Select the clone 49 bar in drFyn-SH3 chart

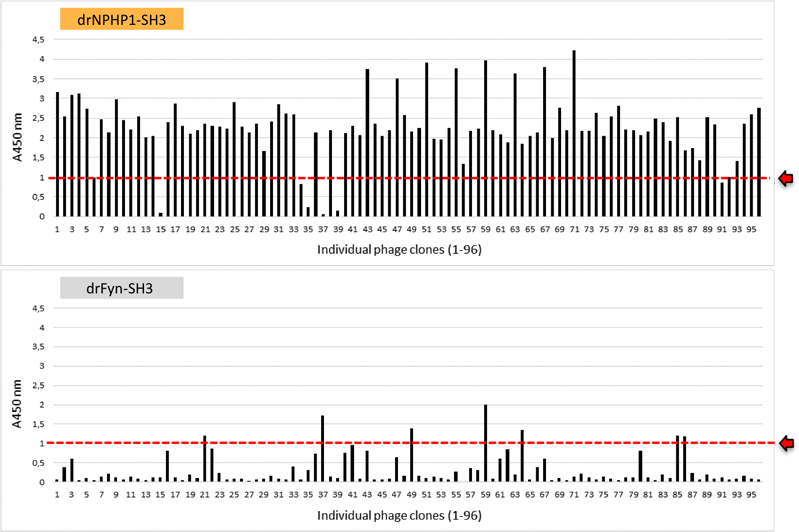coord(412,455)
